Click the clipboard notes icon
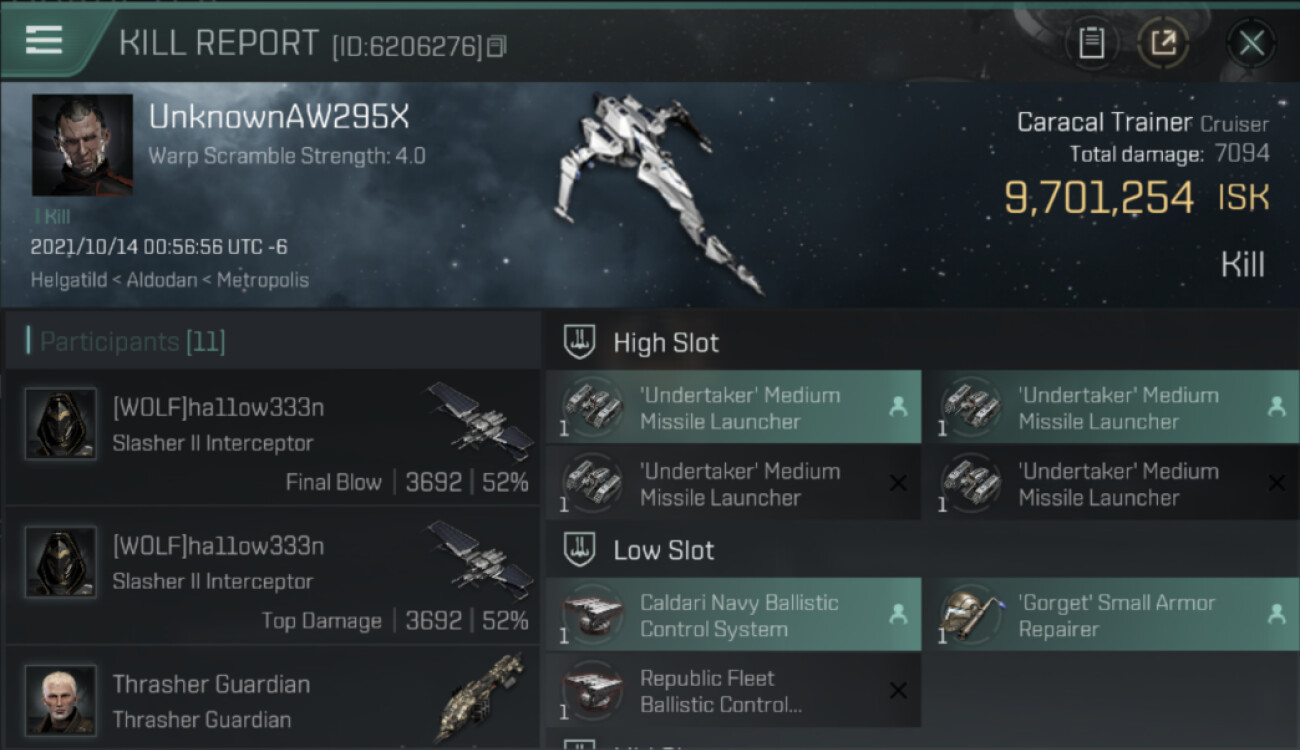Image resolution: width=1300 pixels, height=750 pixels. [x=1091, y=43]
